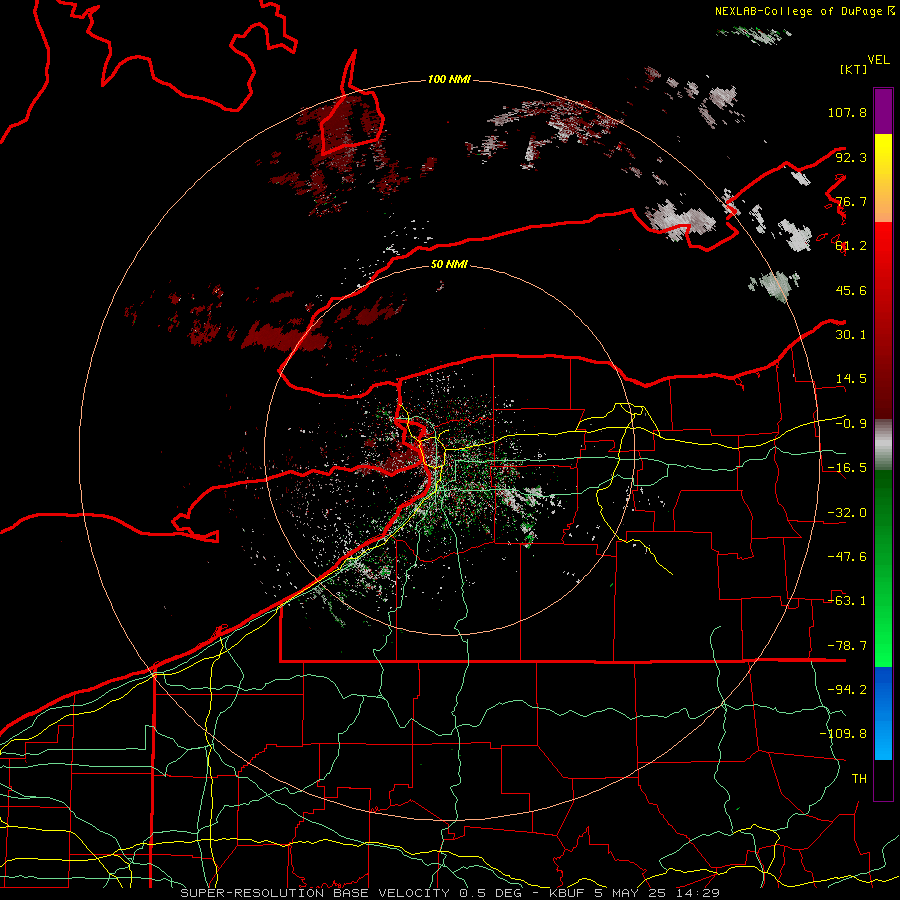Click the -16.5 velocity scale value
900x900 pixels.
(847, 468)
